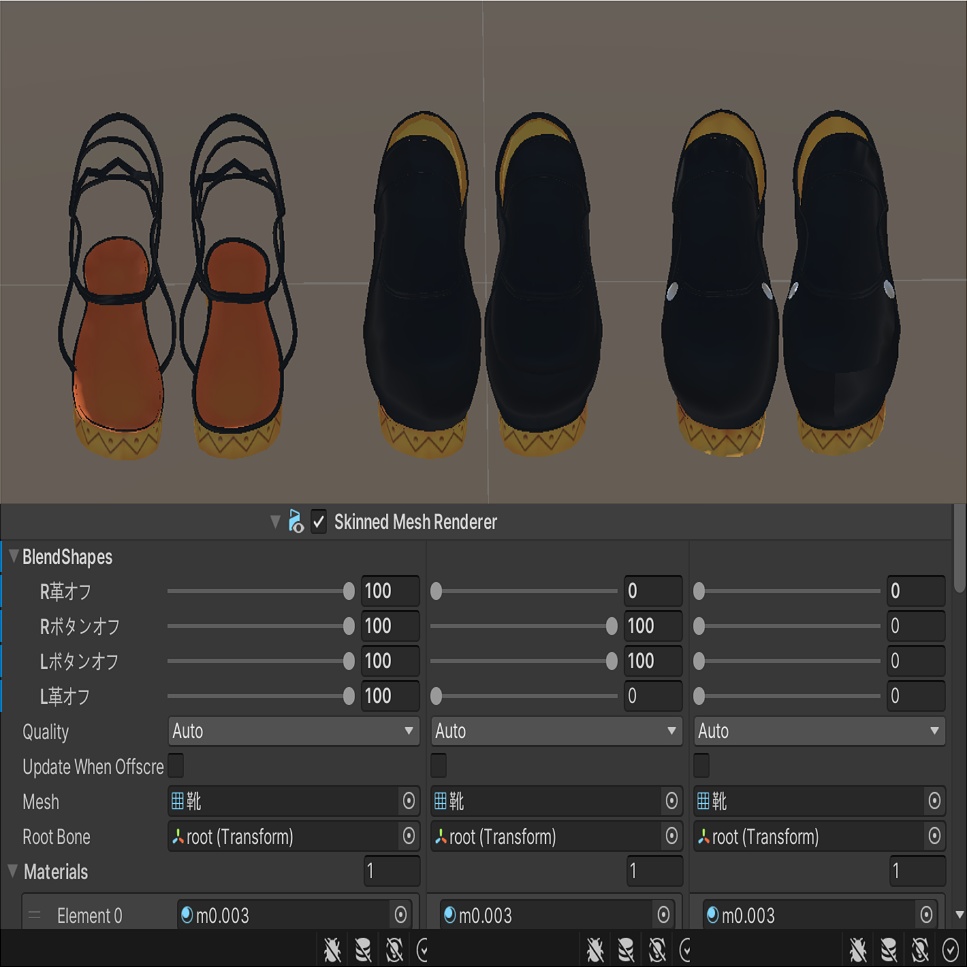This screenshot has height=967, width=967.
Task: Click the Materials size field in the first column
Action: (392, 871)
